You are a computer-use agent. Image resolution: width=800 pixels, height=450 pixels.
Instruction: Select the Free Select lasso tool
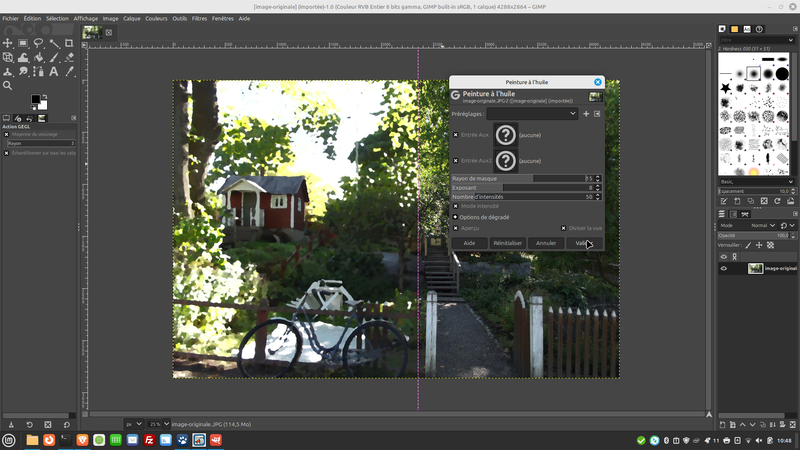coord(38,43)
